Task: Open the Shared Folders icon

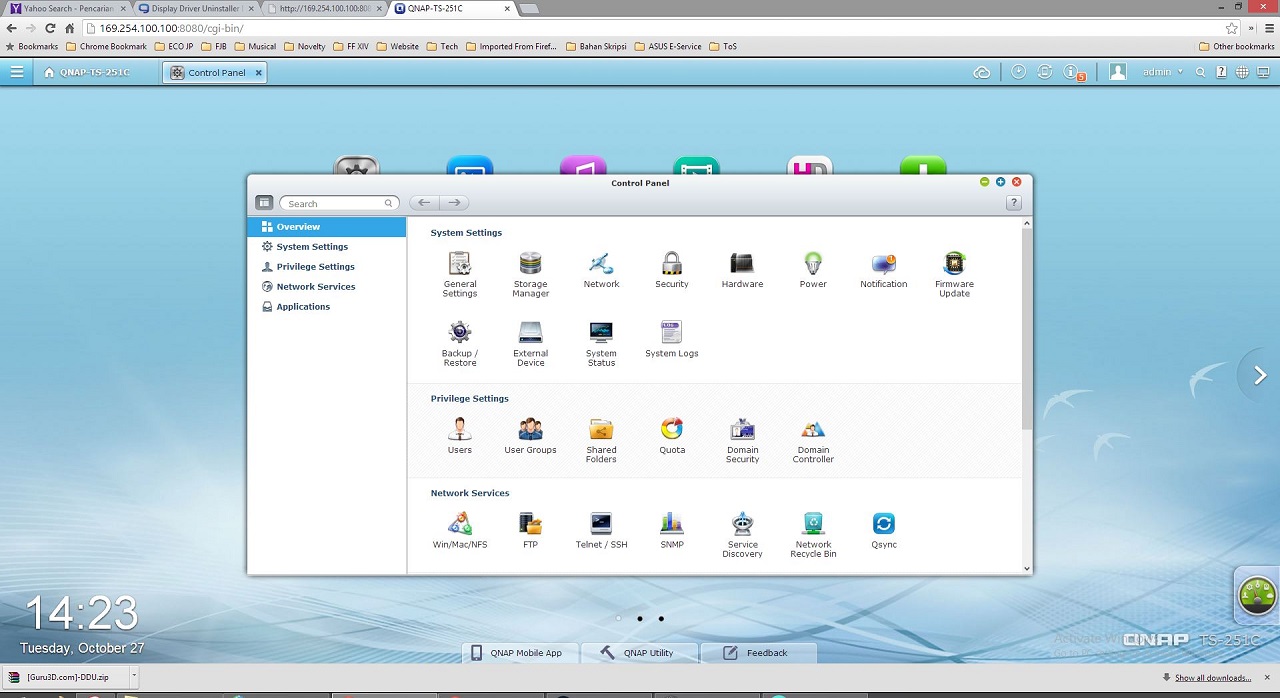Action: (601, 439)
